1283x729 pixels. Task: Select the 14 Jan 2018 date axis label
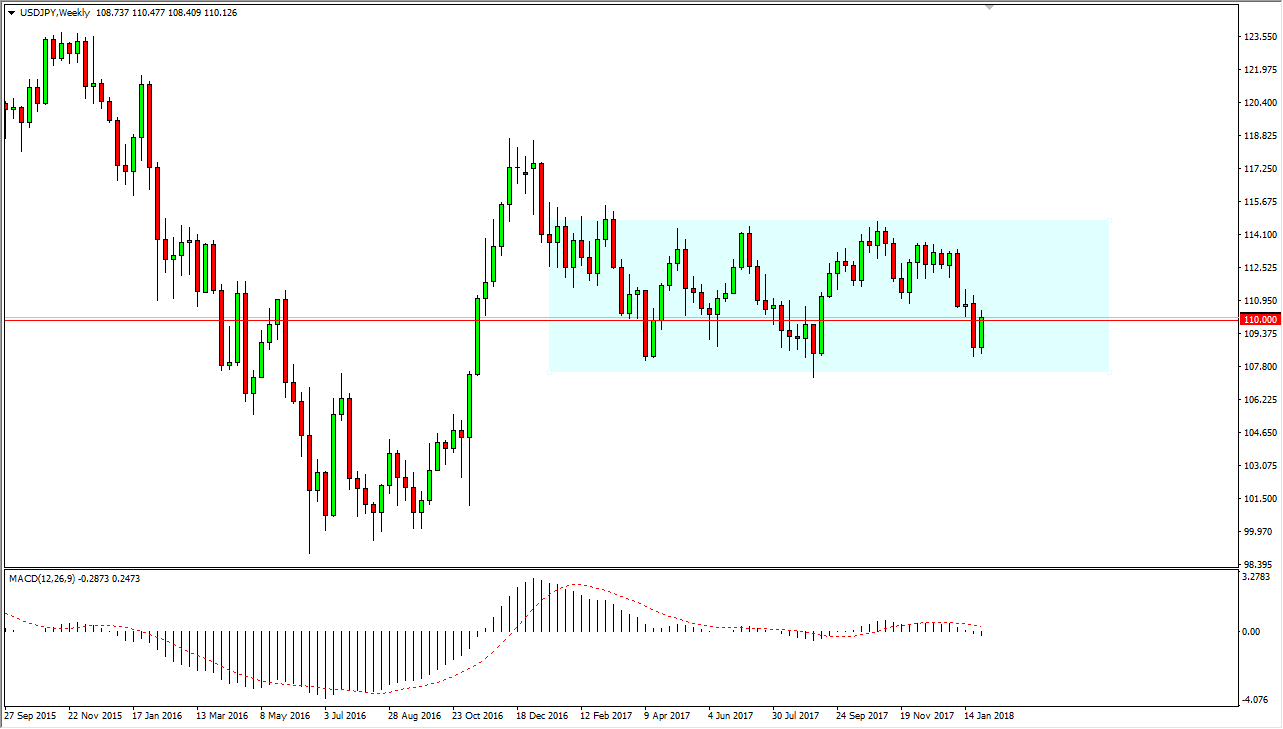tap(988, 716)
